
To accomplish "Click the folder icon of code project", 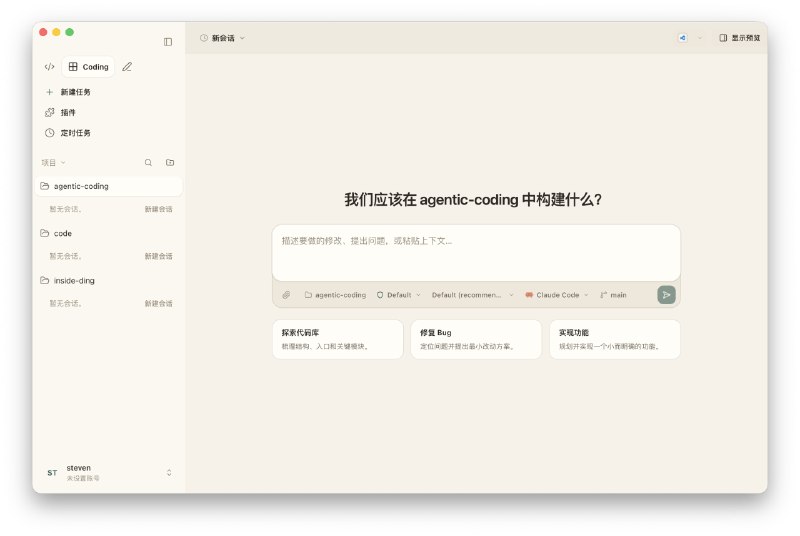I will coord(45,233).
